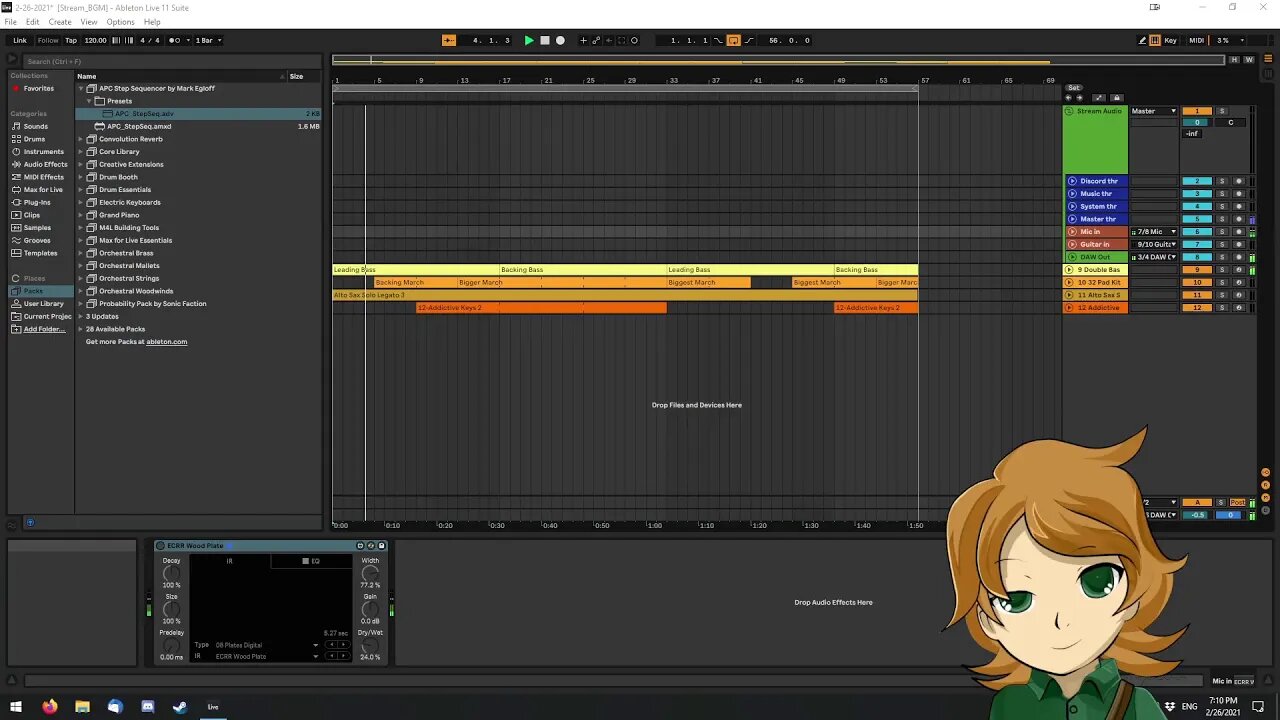Toggle the 12 Addictive track activator
This screenshot has height=720, width=1280.
tap(1197, 308)
